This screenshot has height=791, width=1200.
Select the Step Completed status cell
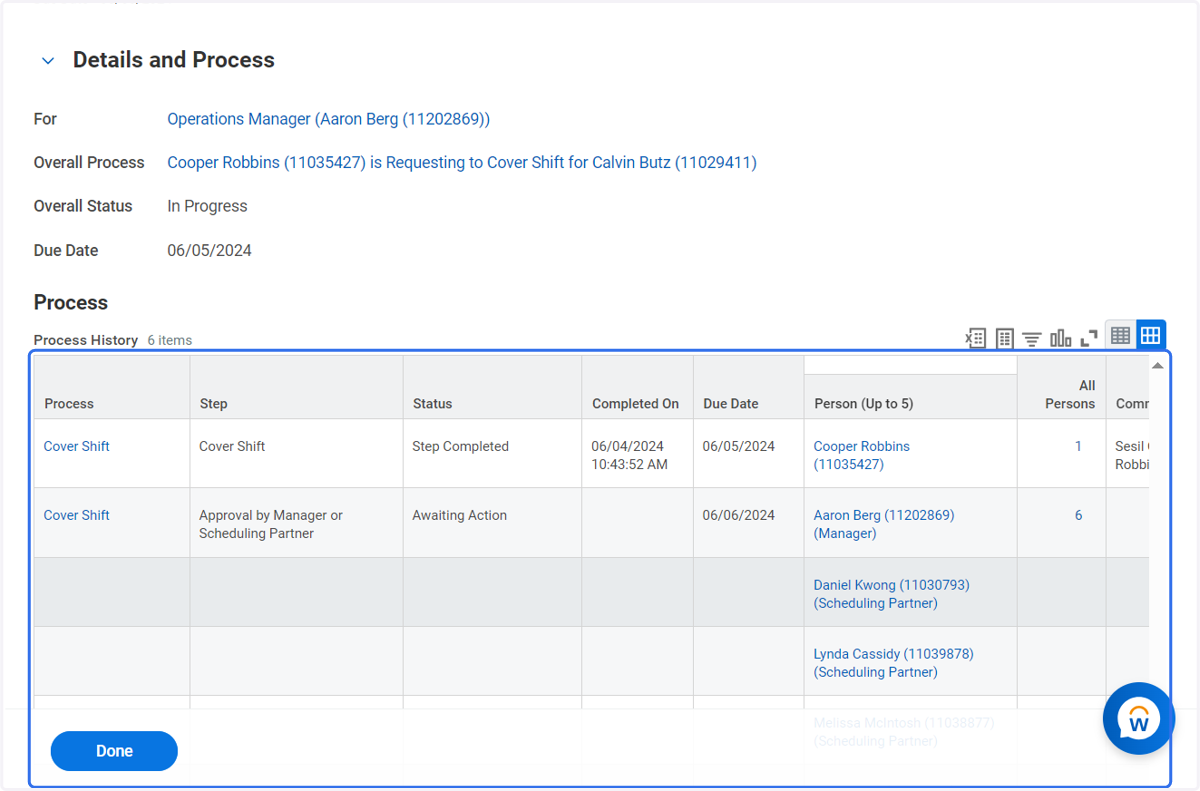493,453
